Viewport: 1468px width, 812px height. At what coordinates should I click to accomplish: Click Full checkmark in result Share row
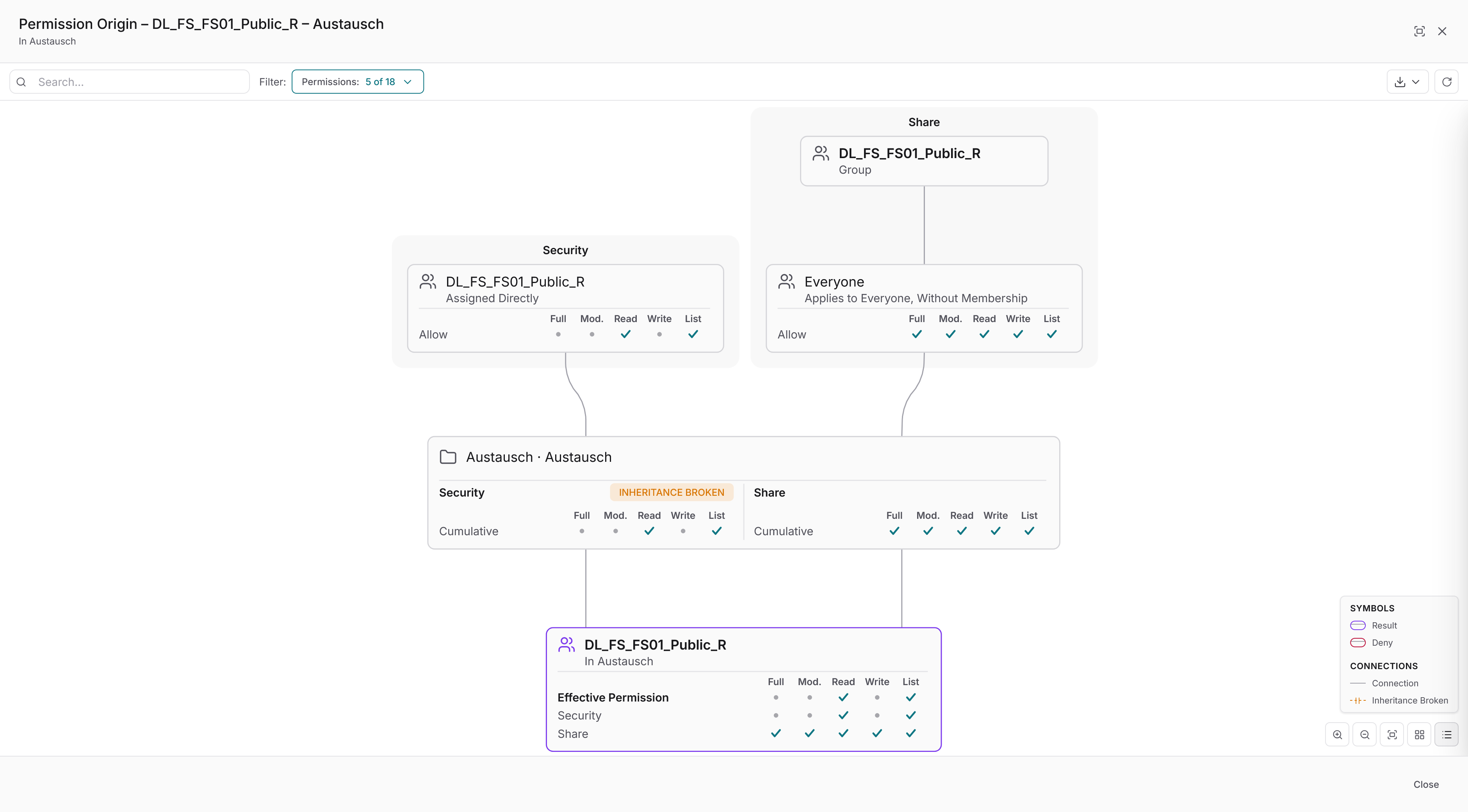[776, 734]
